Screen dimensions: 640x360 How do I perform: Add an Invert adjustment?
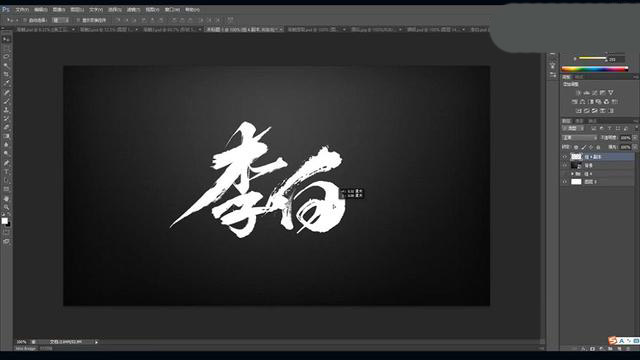click(x=578, y=111)
